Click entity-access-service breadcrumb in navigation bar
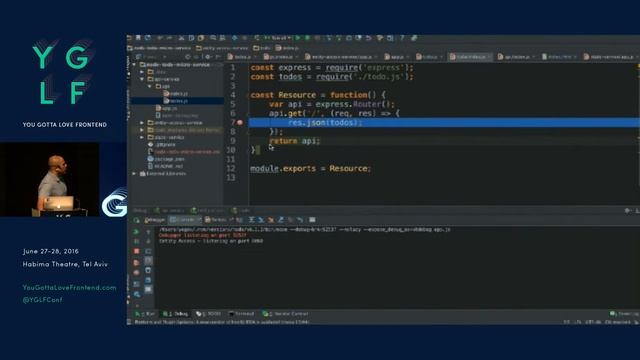 pyautogui.click(x=222, y=48)
